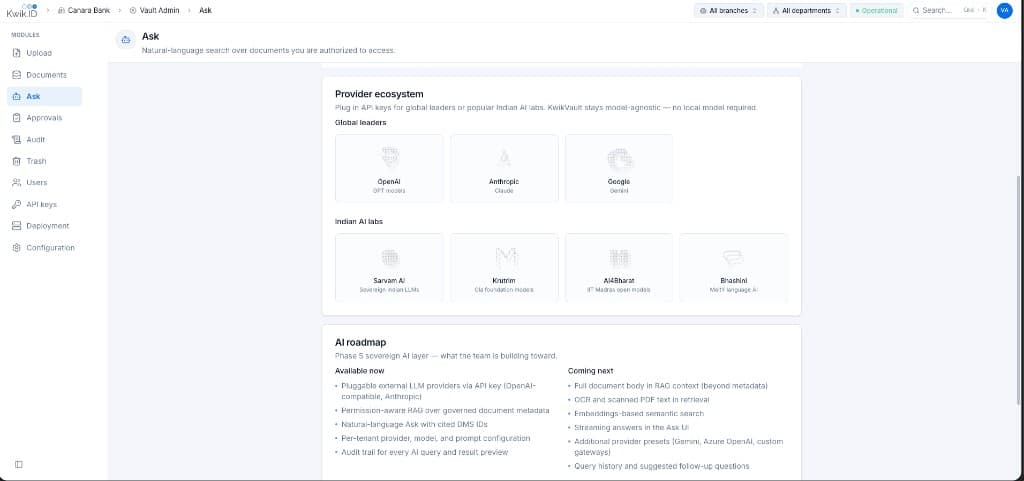Click the Documents inbox icon
Image resolution: width=1024 pixels, height=481 pixels.
tap(17, 75)
